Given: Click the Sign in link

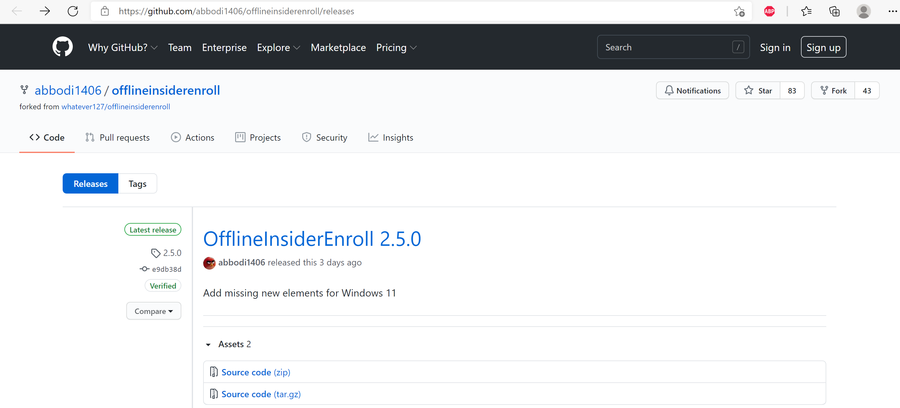Looking at the screenshot, I should pos(775,48).
